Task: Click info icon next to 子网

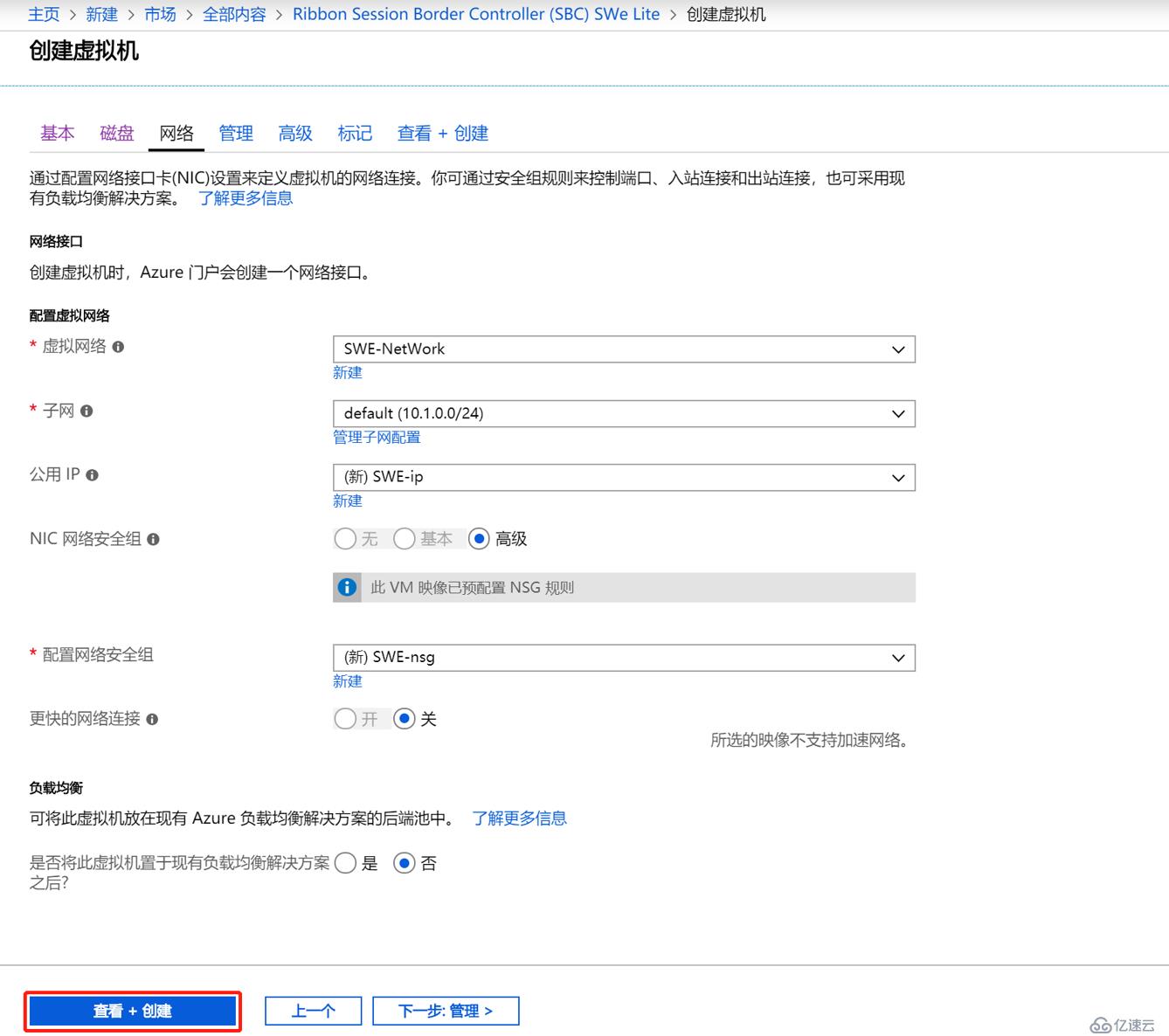Action: pyautogui.click(x=86, y=411)
